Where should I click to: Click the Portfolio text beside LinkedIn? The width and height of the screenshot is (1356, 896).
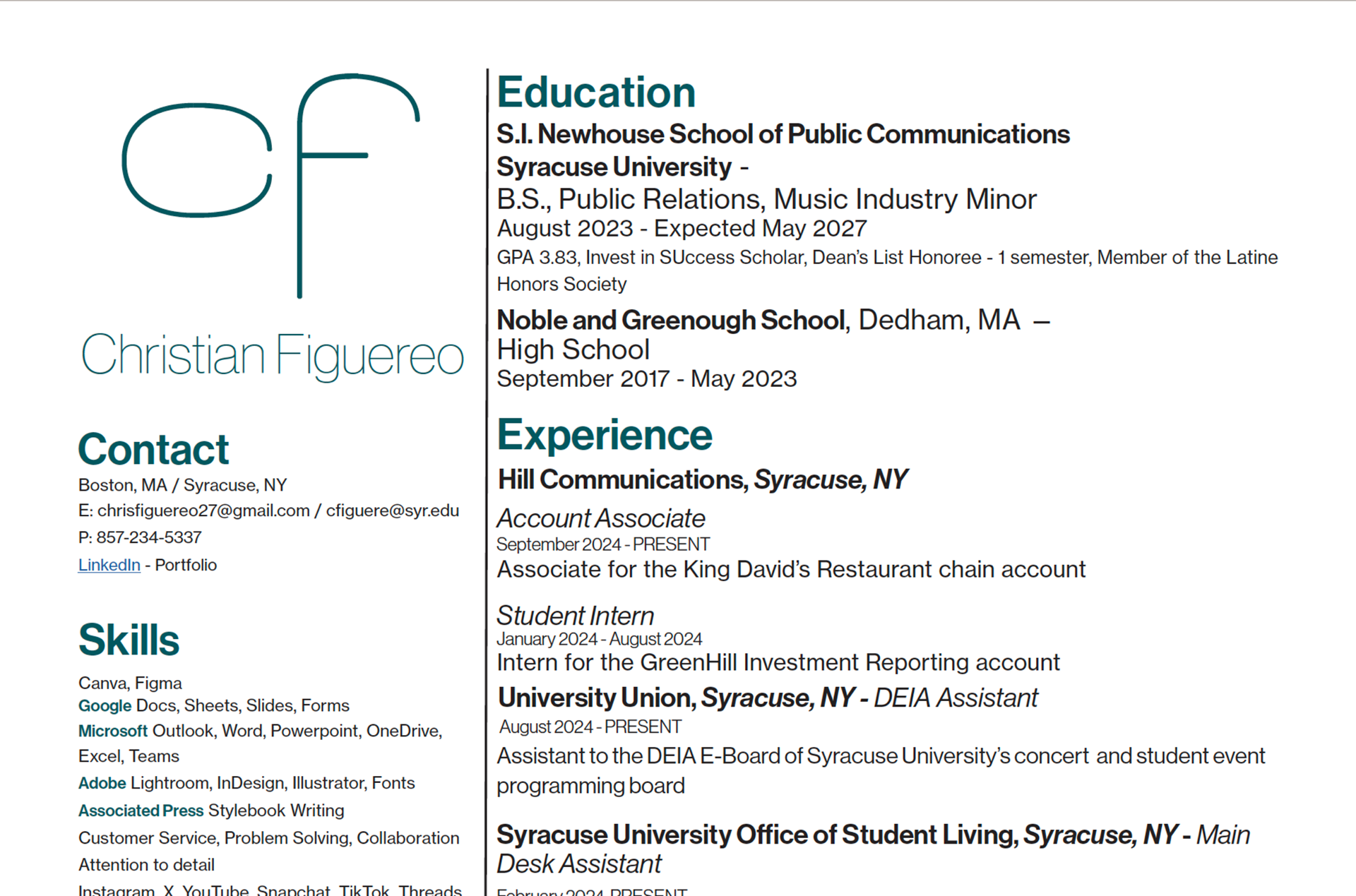[186, 565]
